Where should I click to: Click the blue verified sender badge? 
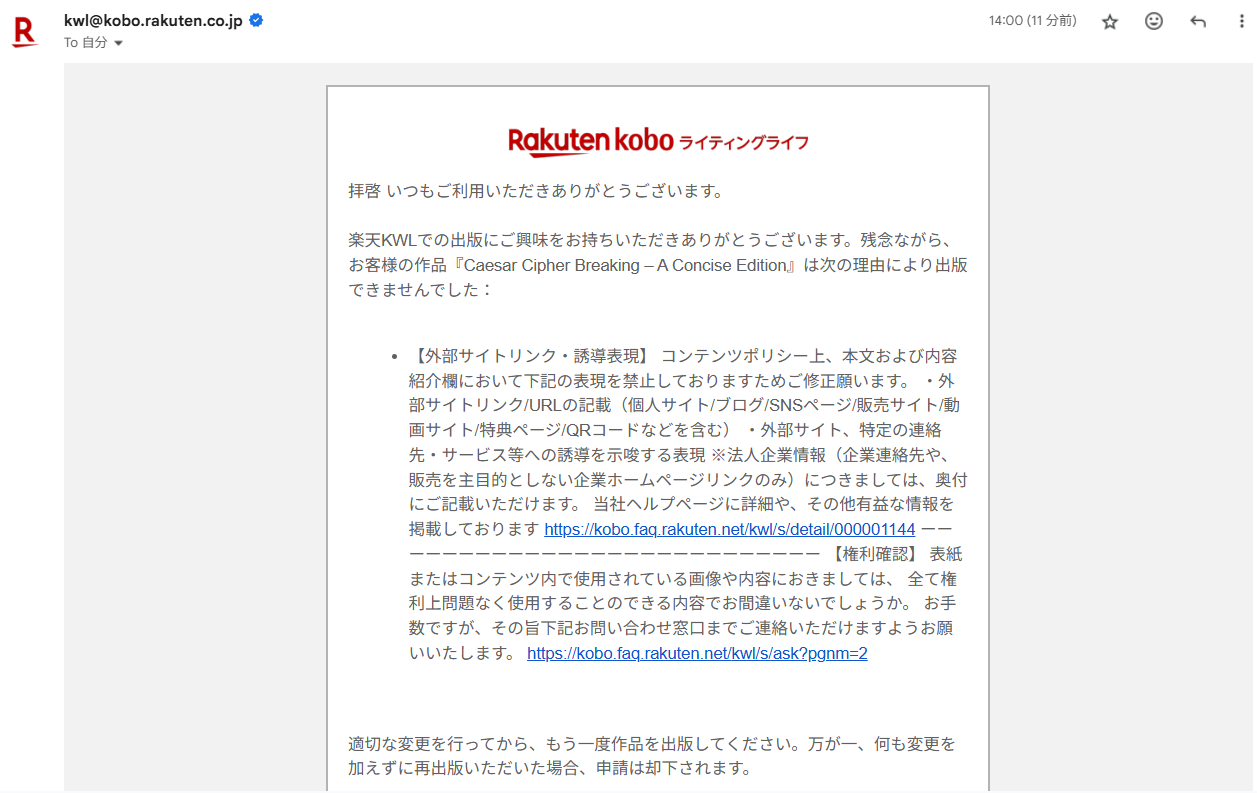[x=257, y=21]
